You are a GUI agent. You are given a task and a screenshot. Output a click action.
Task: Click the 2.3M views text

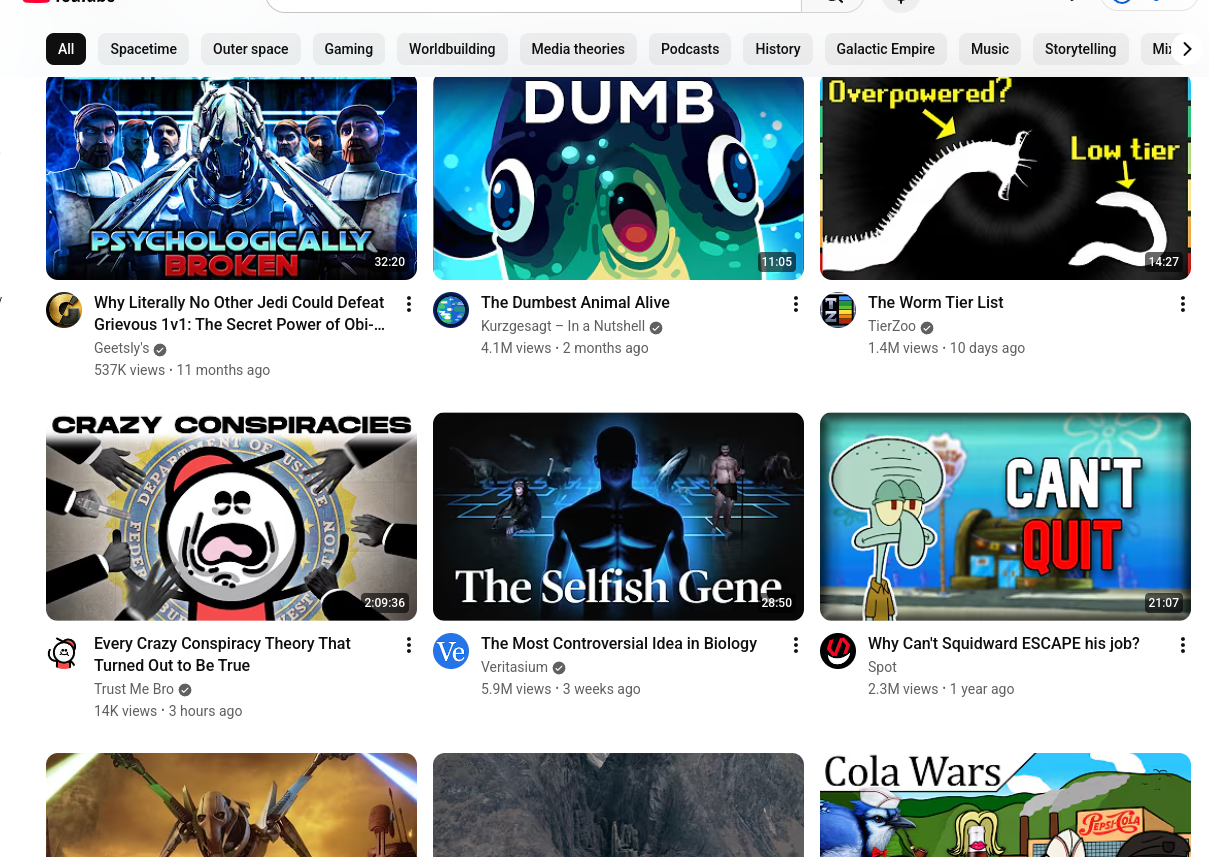(903, 689)
